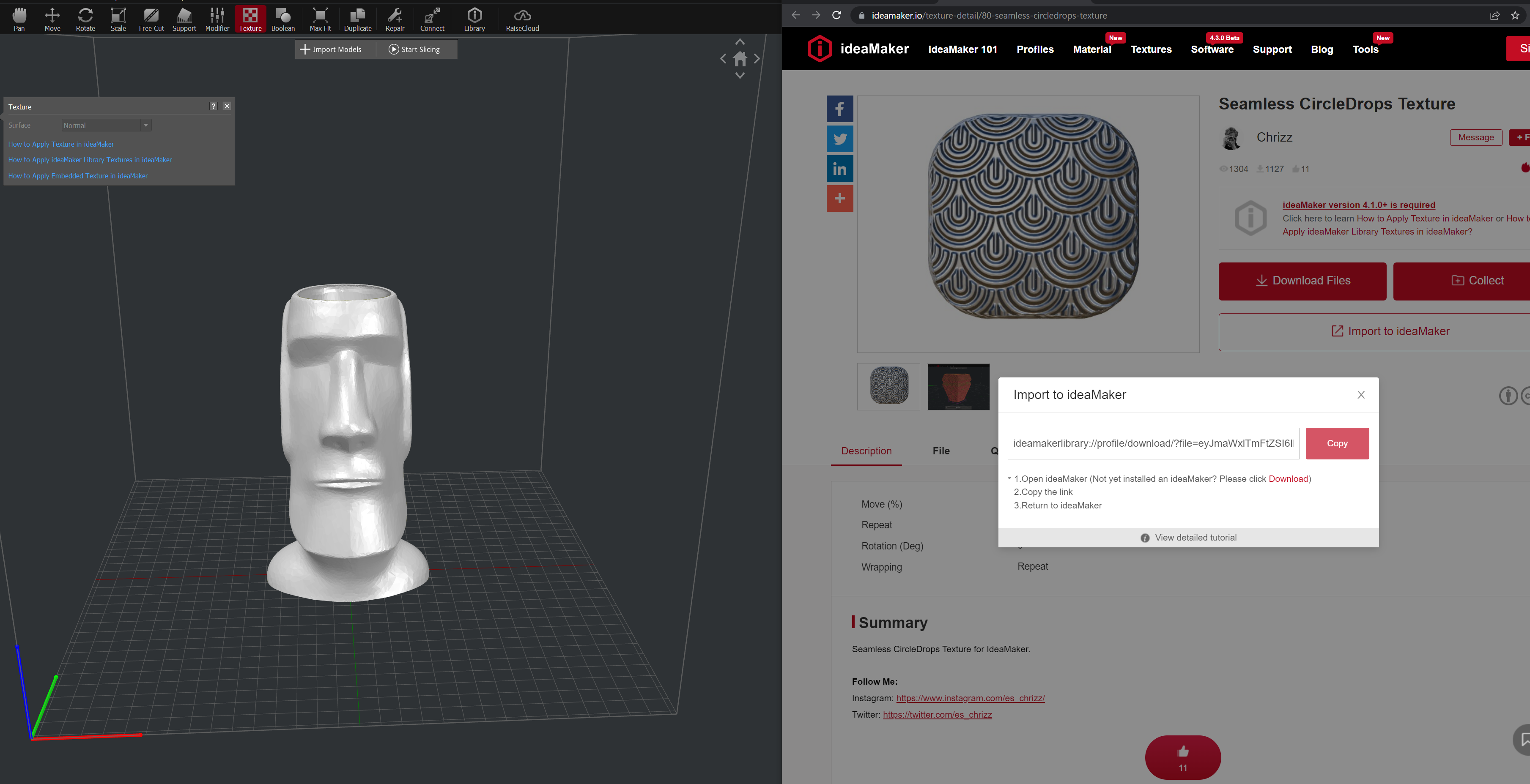Click the ideamakerlibrary link field

pos(1153,443)
